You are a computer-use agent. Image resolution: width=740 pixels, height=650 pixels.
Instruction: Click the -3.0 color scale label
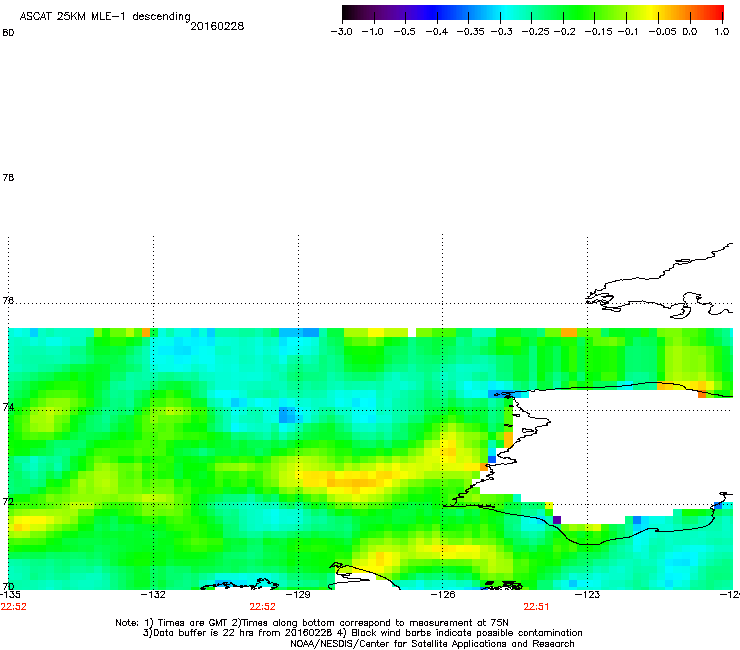[341, 32]
